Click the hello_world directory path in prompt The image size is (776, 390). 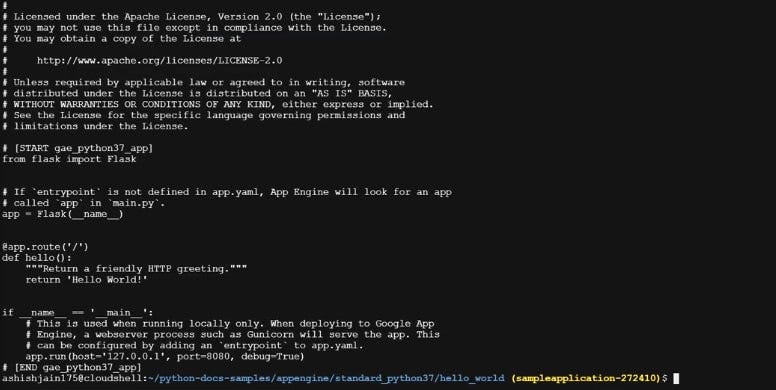pos(326,378)
